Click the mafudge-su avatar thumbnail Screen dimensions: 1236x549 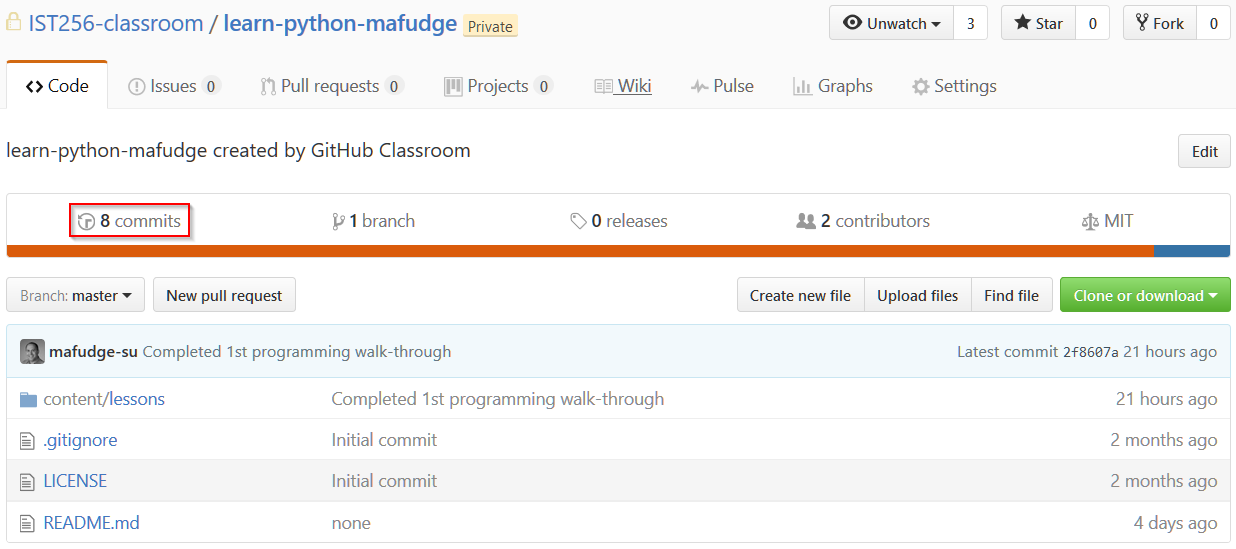(32, 352)
